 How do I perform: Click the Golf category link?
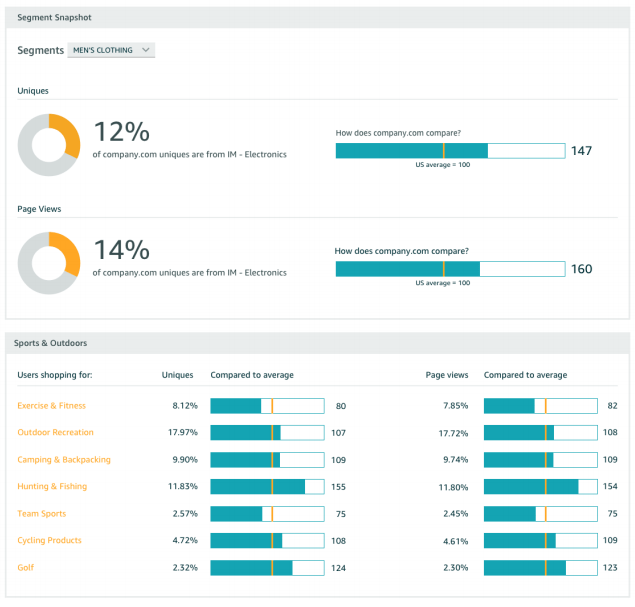25,568
